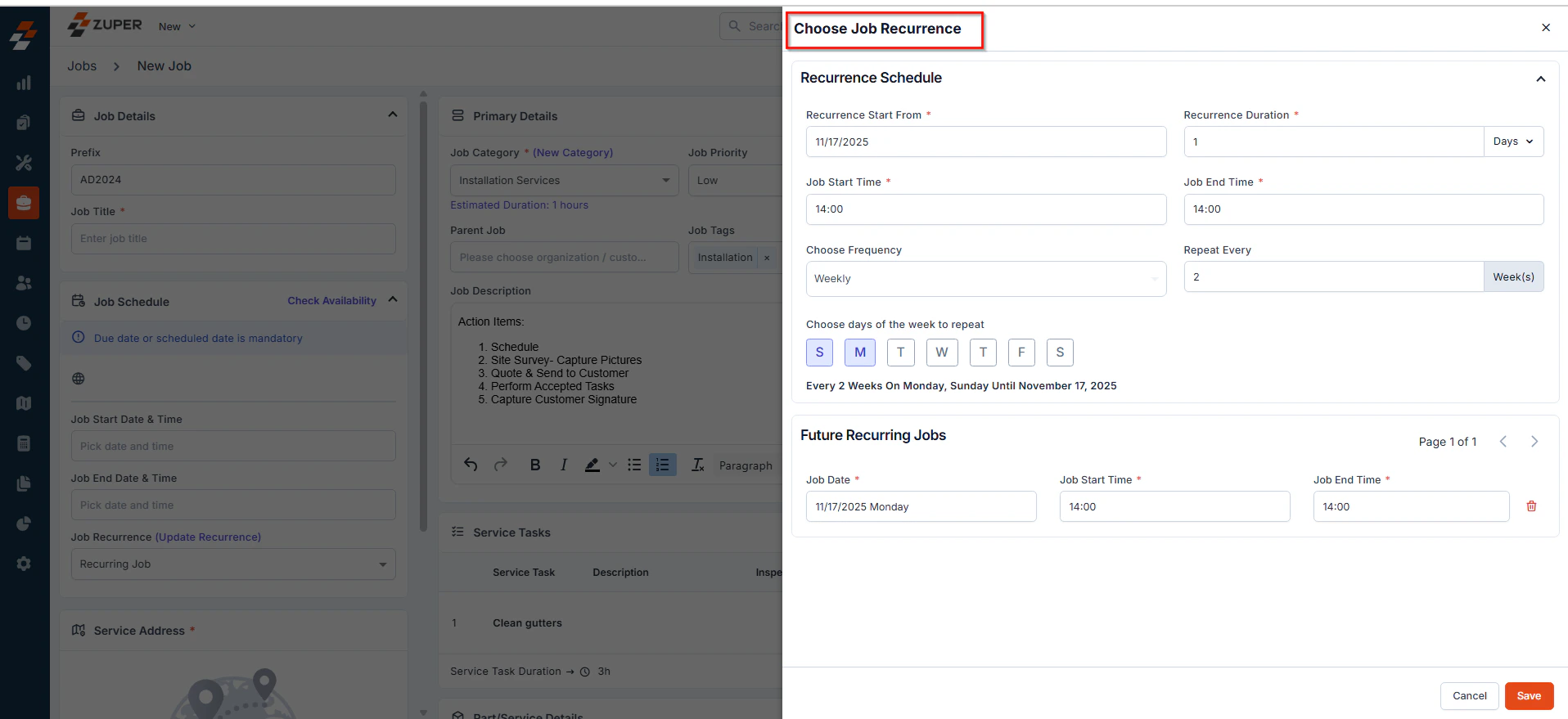Click the undo arrow in description editor
Image resolution: width=1568 pixels, height=719 pixels.
click(x=471, y=465)
